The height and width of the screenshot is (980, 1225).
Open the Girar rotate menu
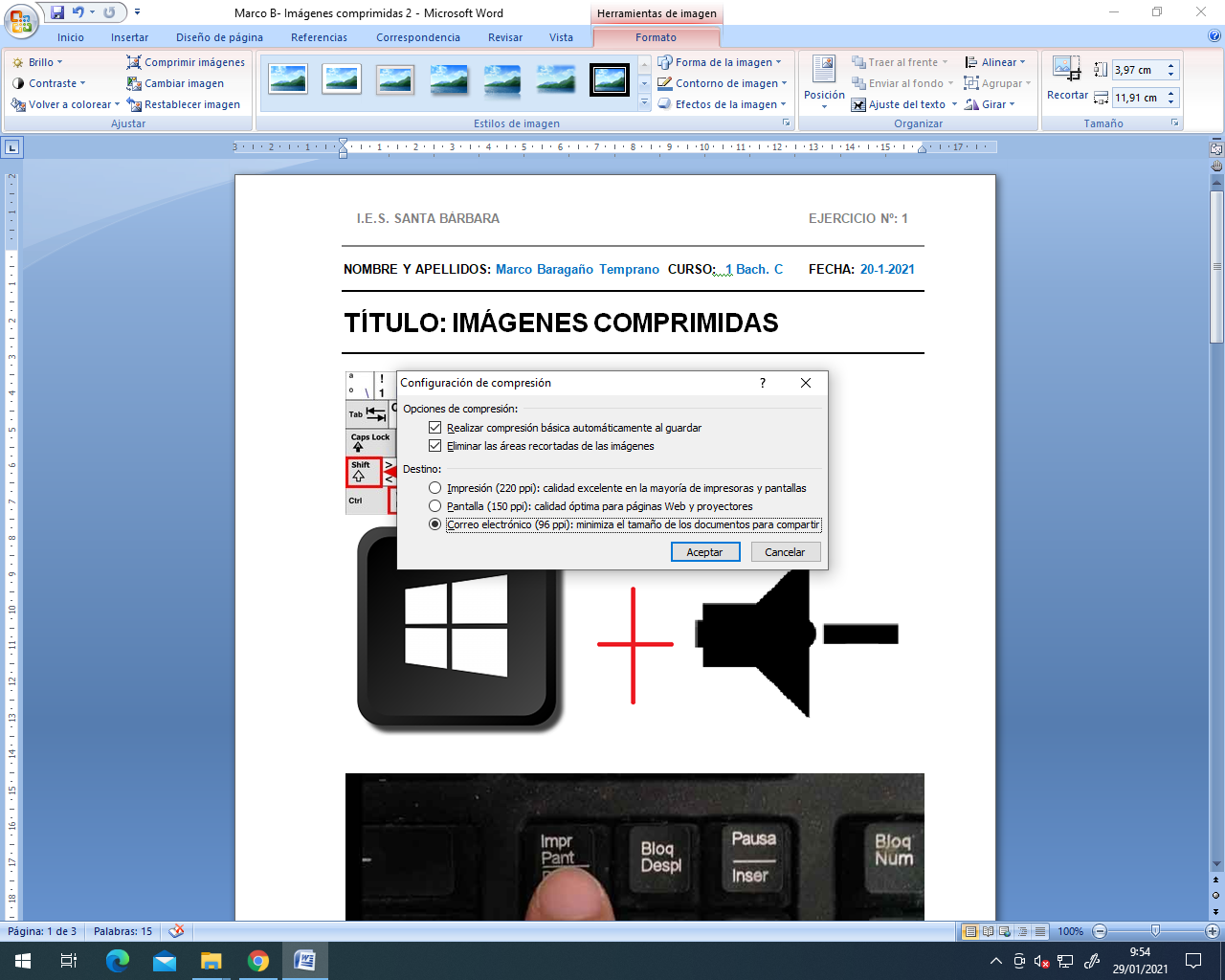[990, 104]
